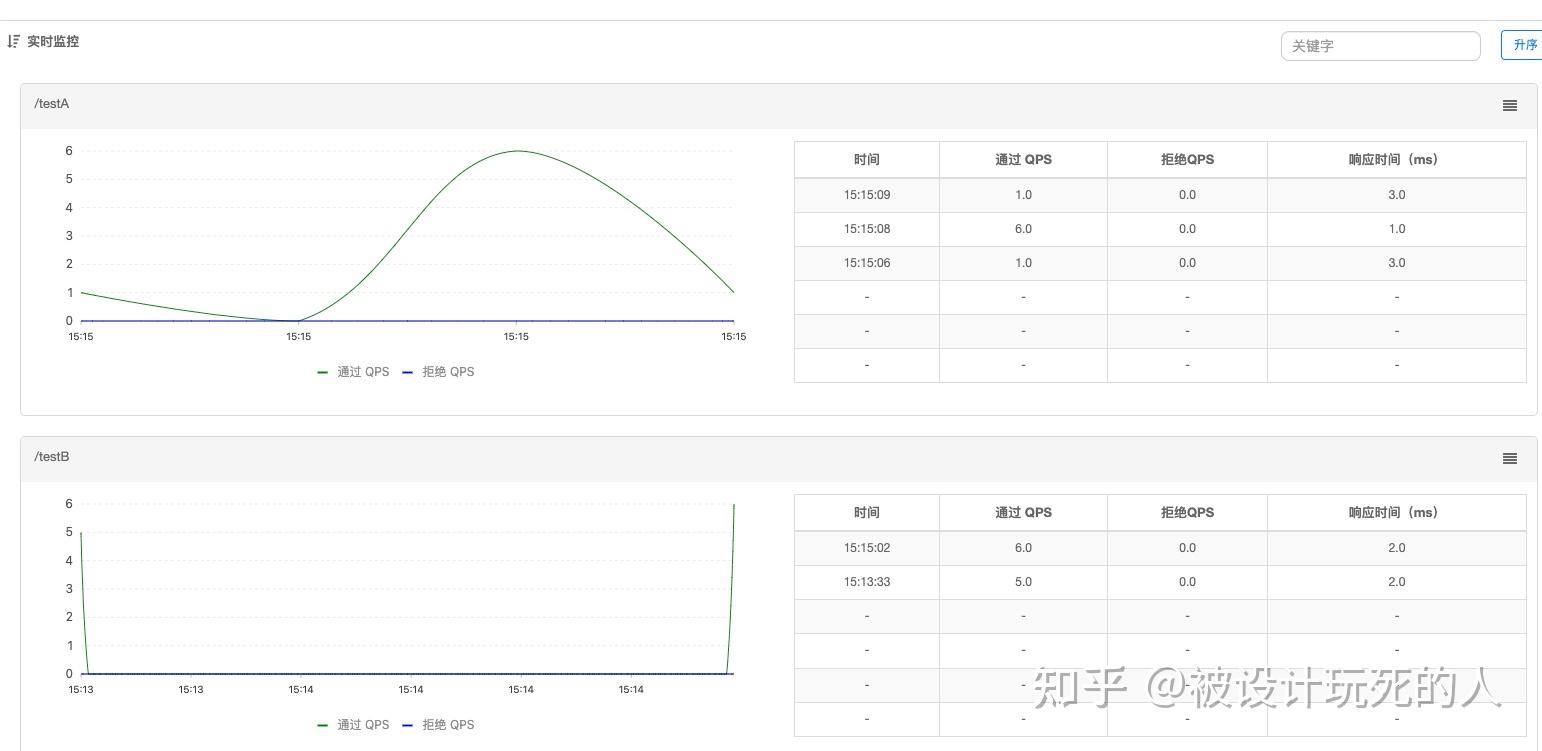Image resolution: width=1542 pixels, height=751 pixels.
Task: Hide the 拒绝 QPS line on /testA chart
Action: (x=440, y=371)
